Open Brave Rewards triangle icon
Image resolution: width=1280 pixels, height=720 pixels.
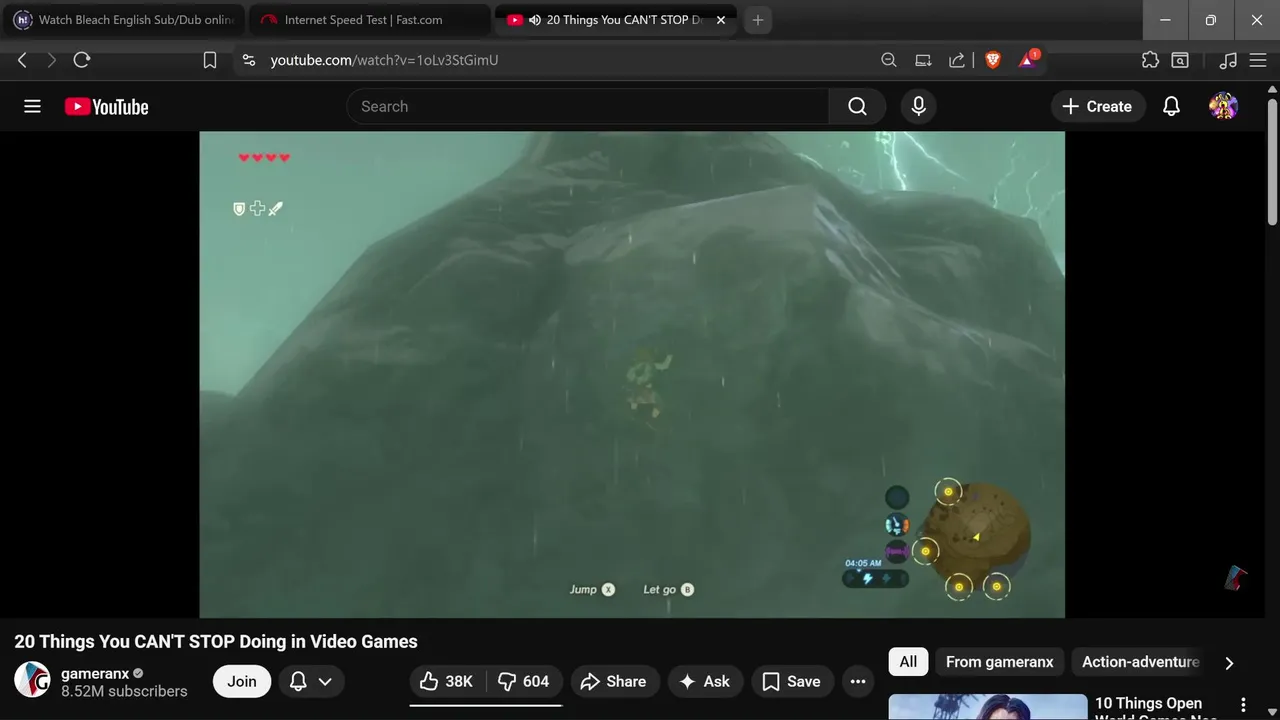click(1028, 60)
